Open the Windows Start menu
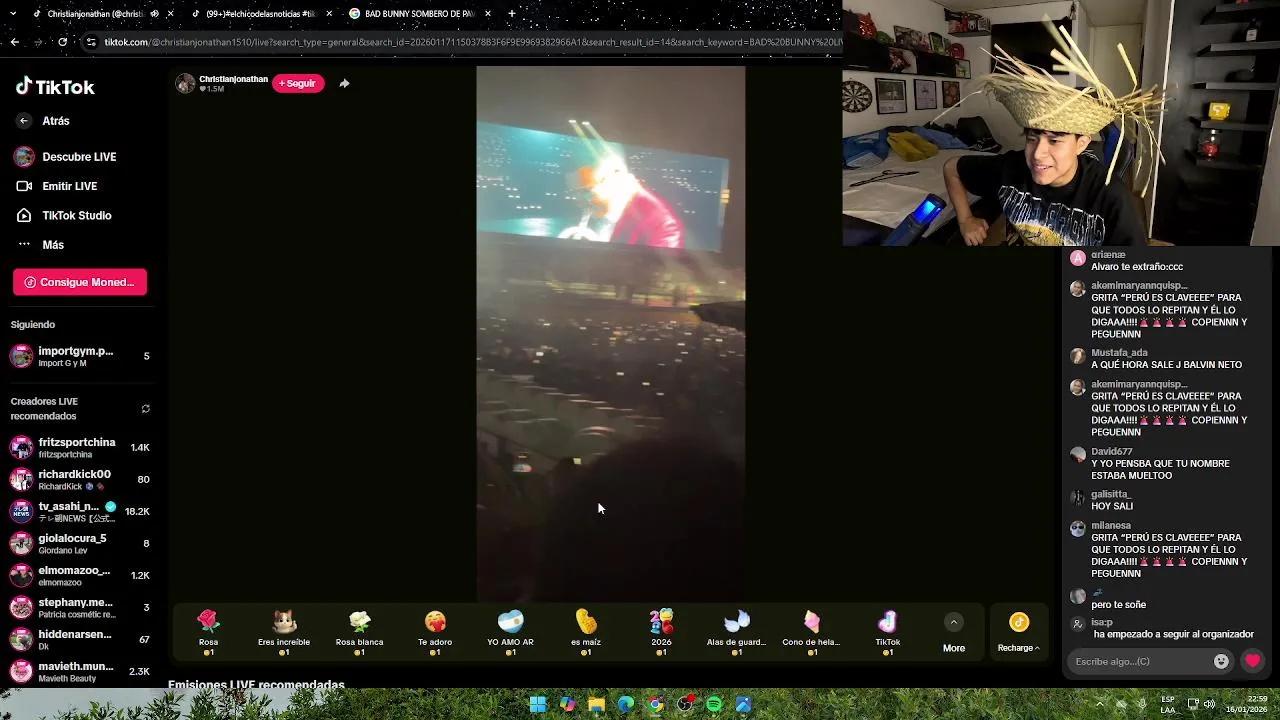 [x=538, y=705]
